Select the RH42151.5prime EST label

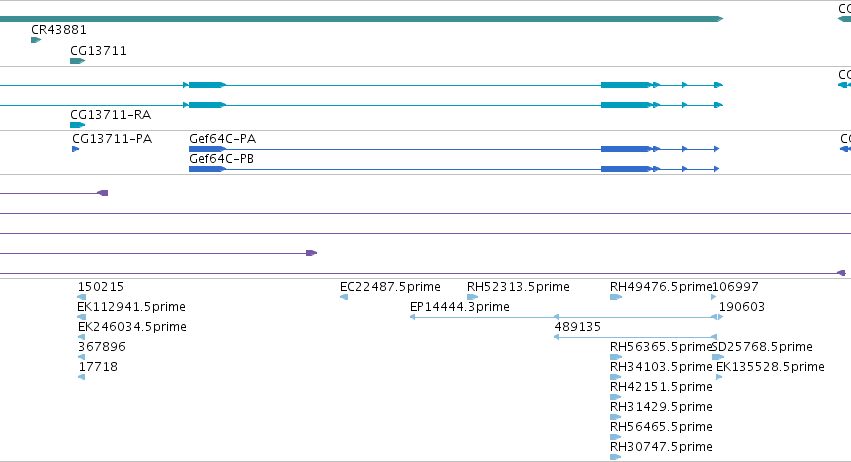661,387
